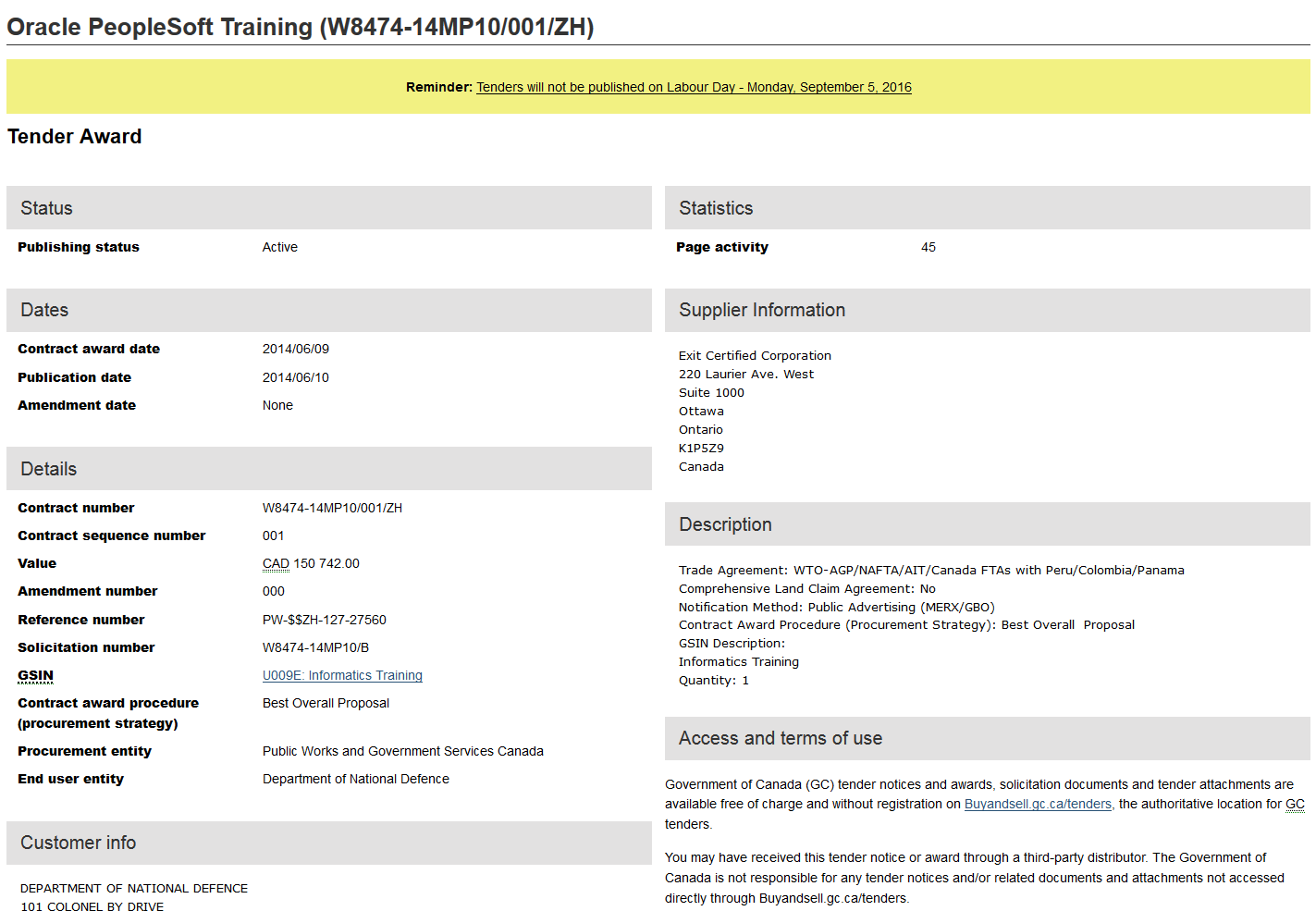Click the Publishing status label
Screen dimensions: 1316x911
point(79,247)
